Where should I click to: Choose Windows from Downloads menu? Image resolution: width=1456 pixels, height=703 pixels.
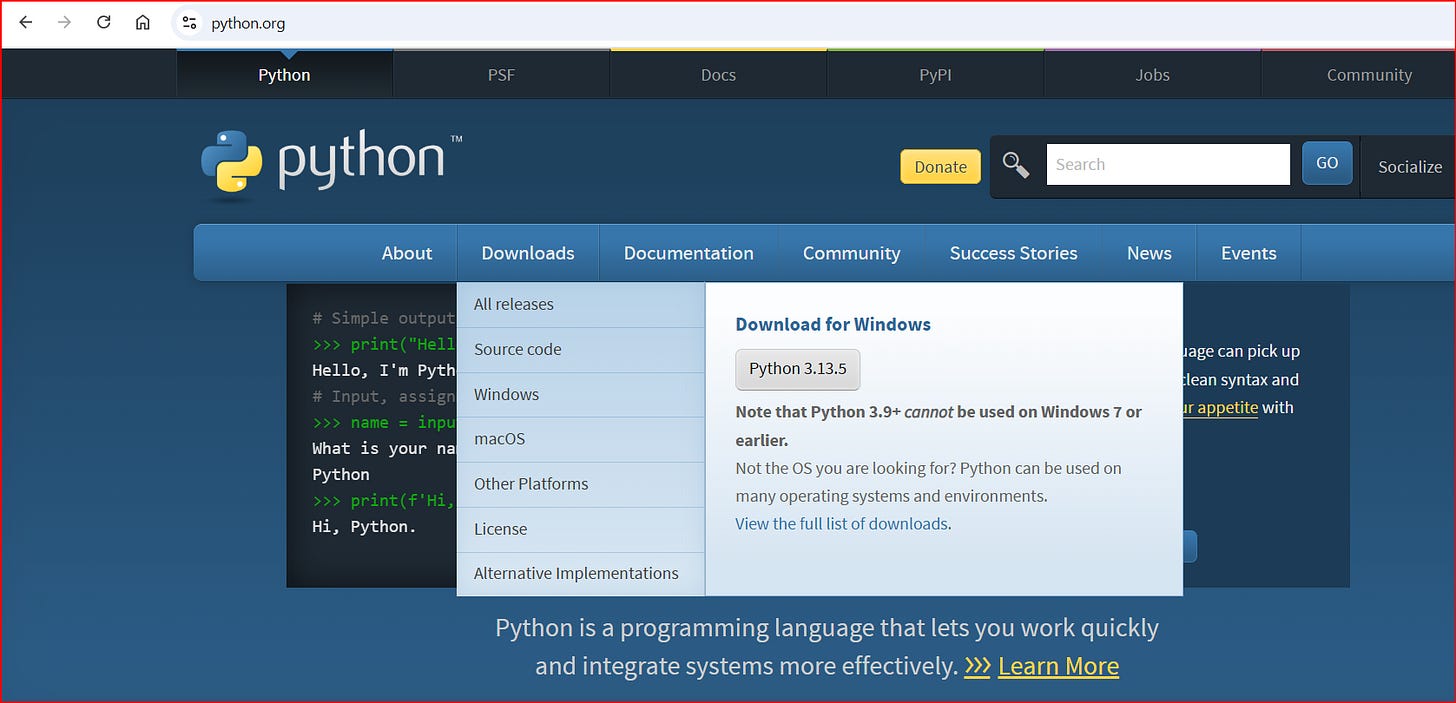pos(581,395)
